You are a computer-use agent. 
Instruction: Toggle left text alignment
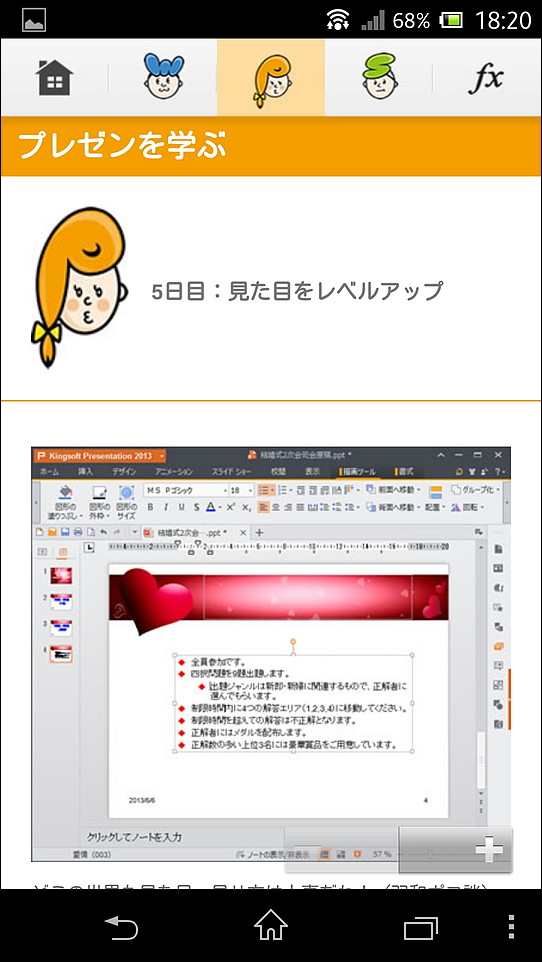click(x=263, y=507)
